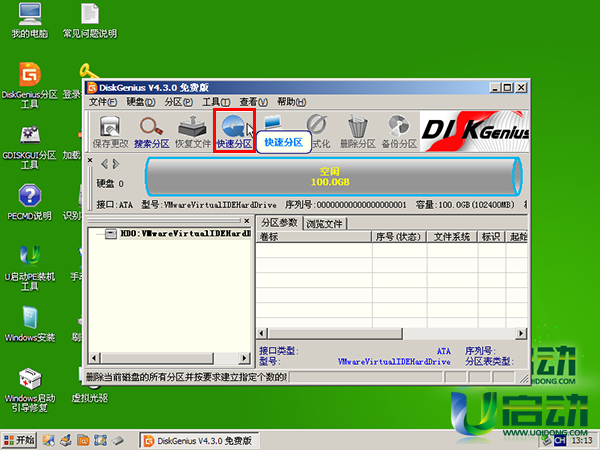Open the 开始 start menu
Viewport: 600px width, 450px height.
pos(19,440)
